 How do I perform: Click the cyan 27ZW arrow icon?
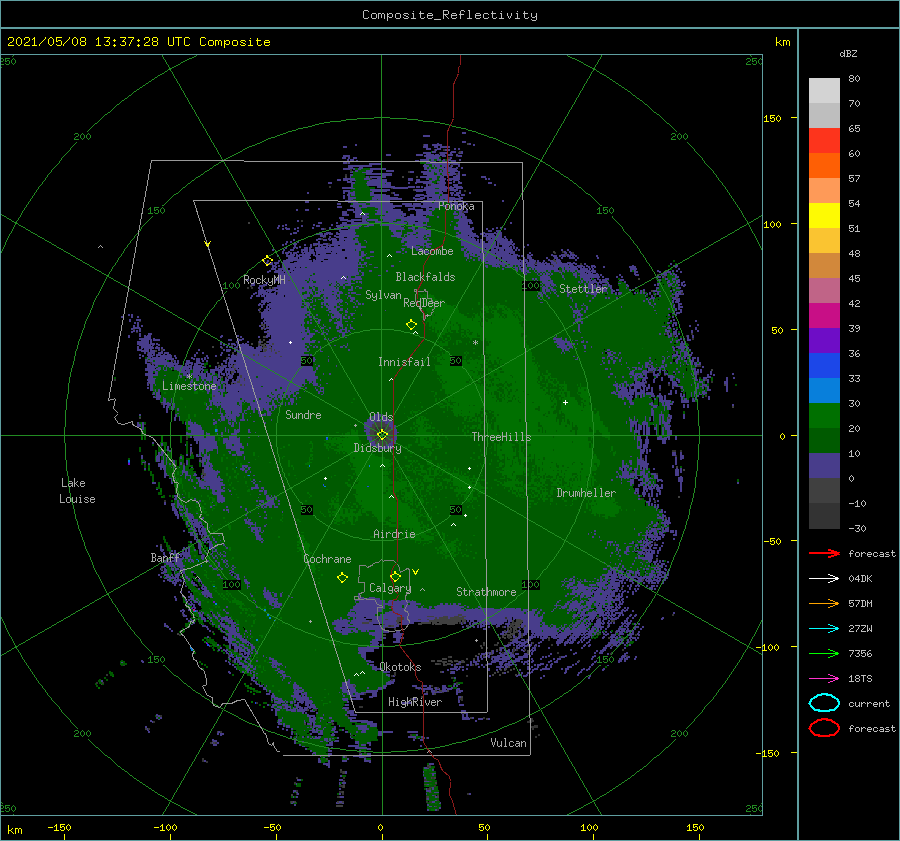click(824, 629)
